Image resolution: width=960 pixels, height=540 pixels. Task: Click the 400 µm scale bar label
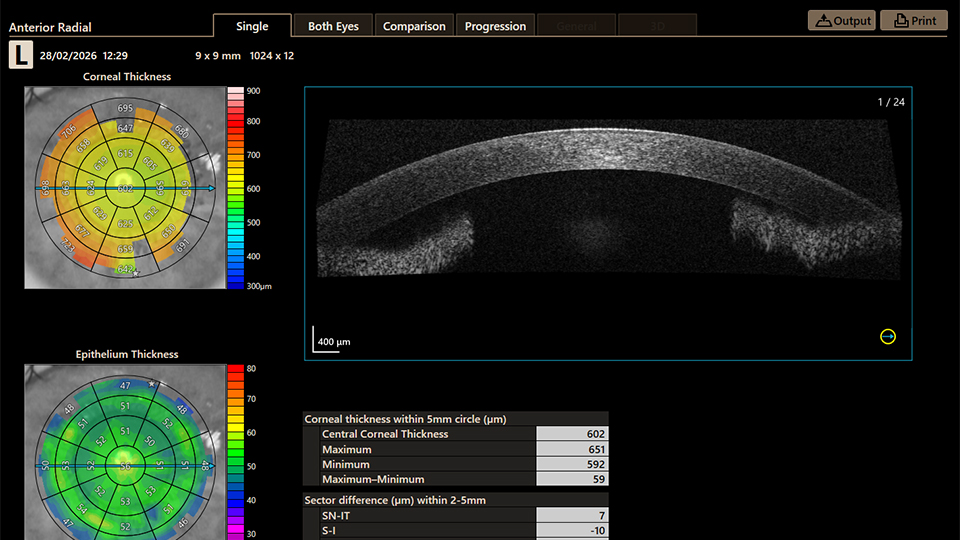(x=334, y=342)
